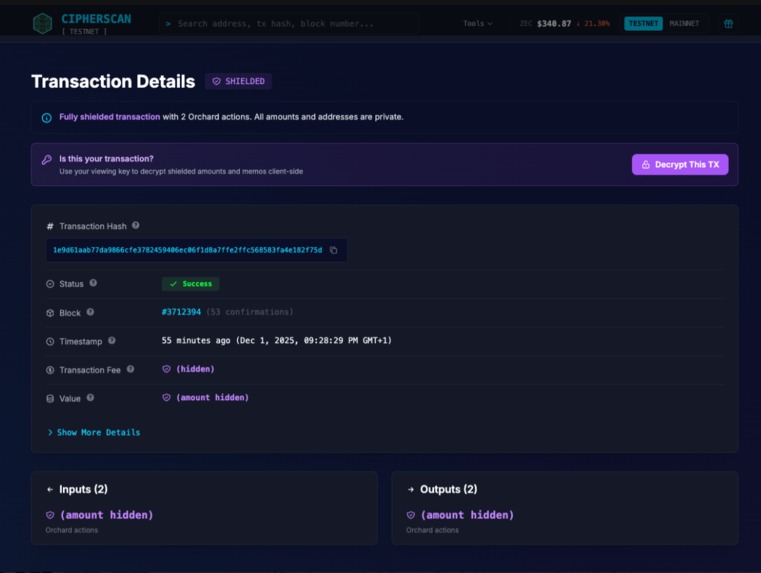
Task: Click the 21.30% price change value
Action: coord(596,23)
